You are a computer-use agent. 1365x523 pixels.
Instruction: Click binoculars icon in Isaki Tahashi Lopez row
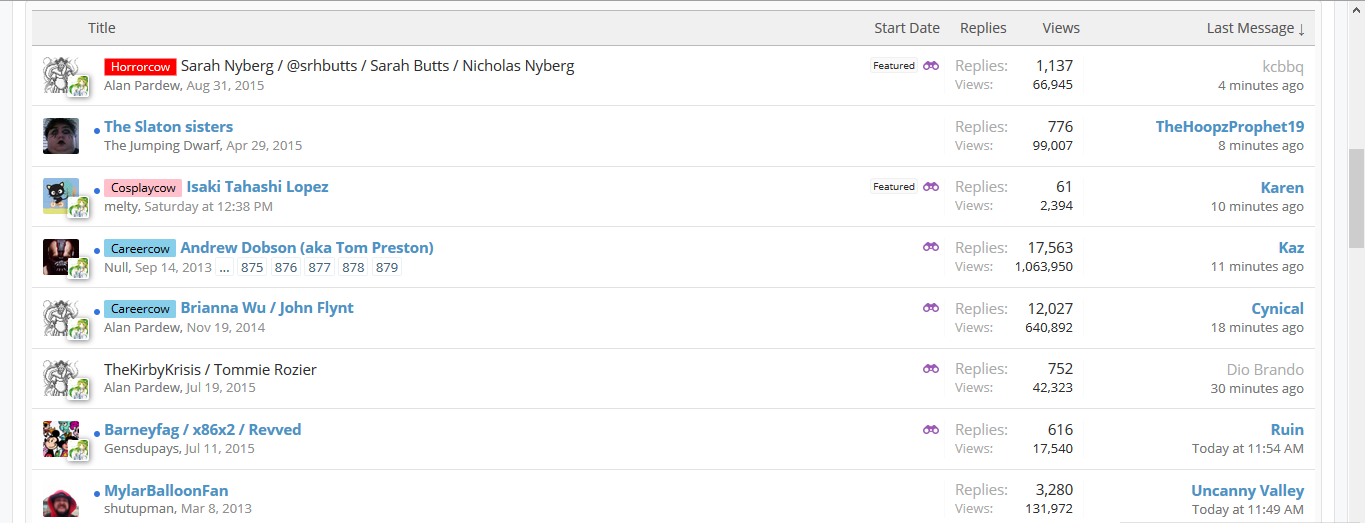coord(931,186)
